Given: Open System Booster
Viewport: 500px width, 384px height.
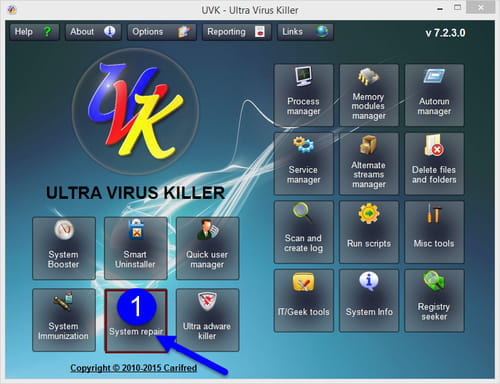Looking at the screenshot, I should click(64, 248).
